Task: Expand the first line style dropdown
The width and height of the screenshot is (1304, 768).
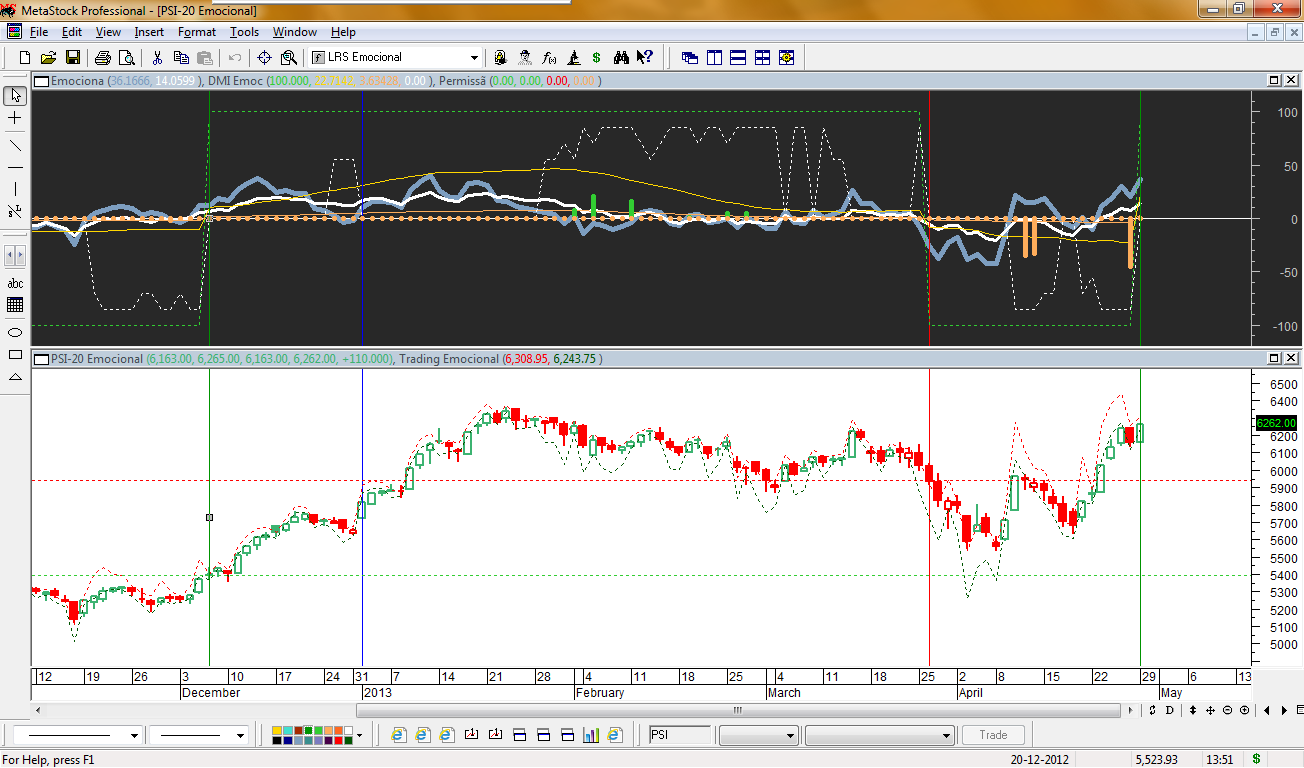Action: pos(135,735)
